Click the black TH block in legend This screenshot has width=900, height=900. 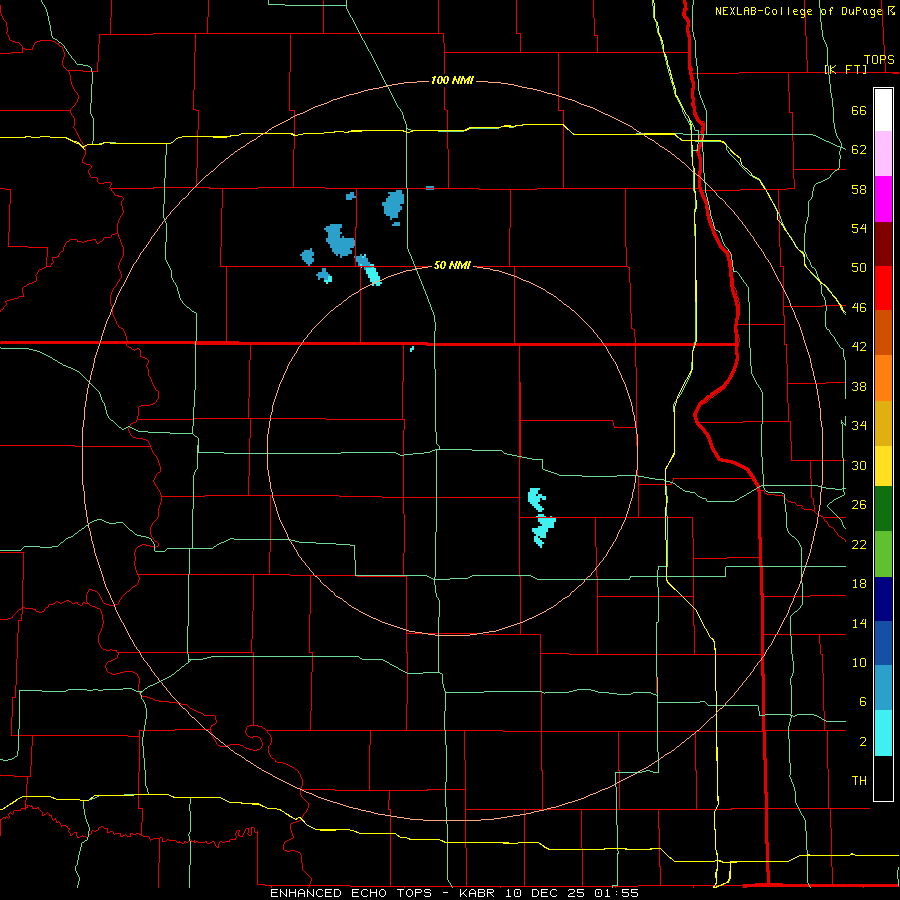[883, 778]
